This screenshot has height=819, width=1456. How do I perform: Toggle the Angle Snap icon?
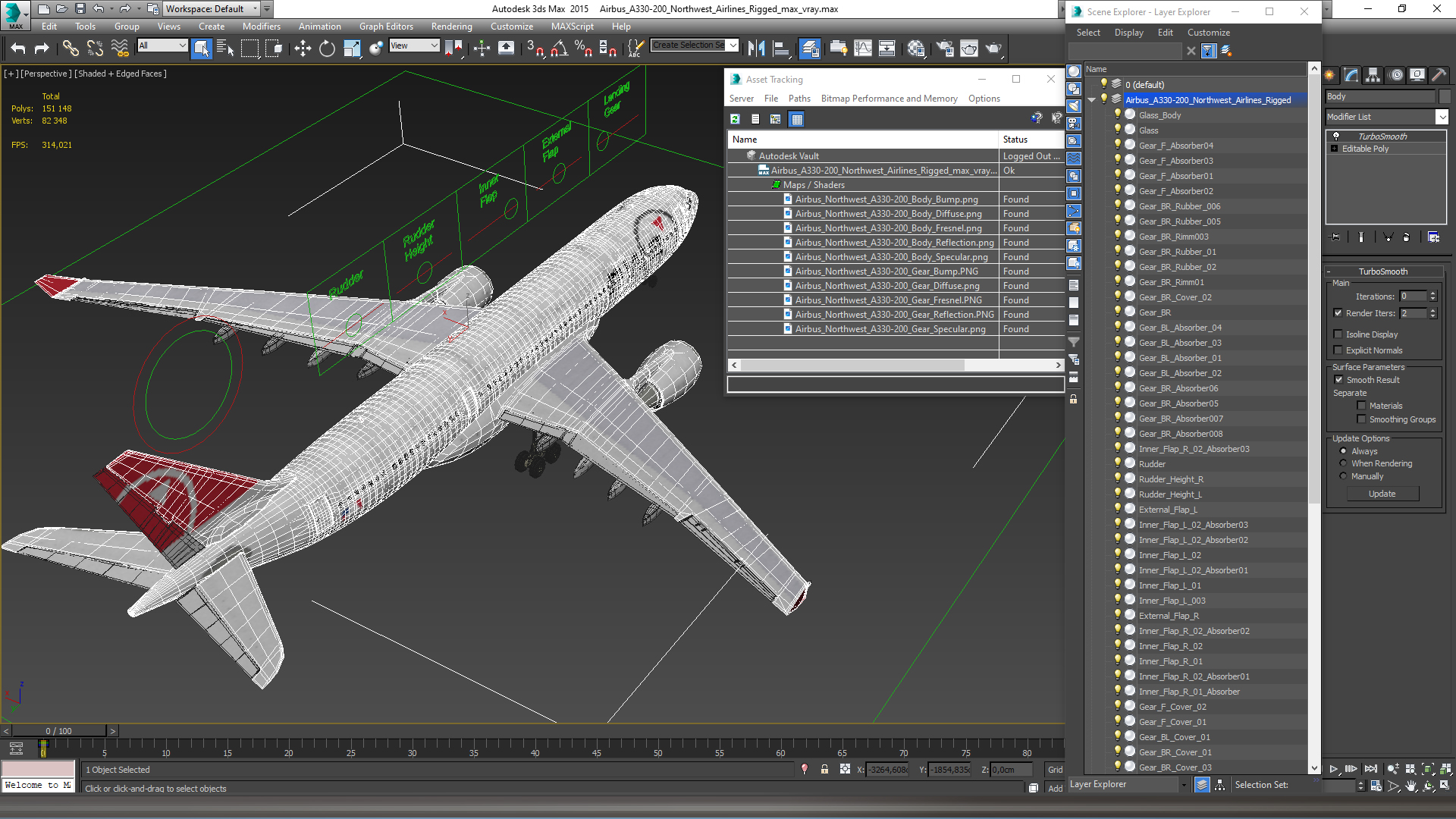(x=559, y=49)
